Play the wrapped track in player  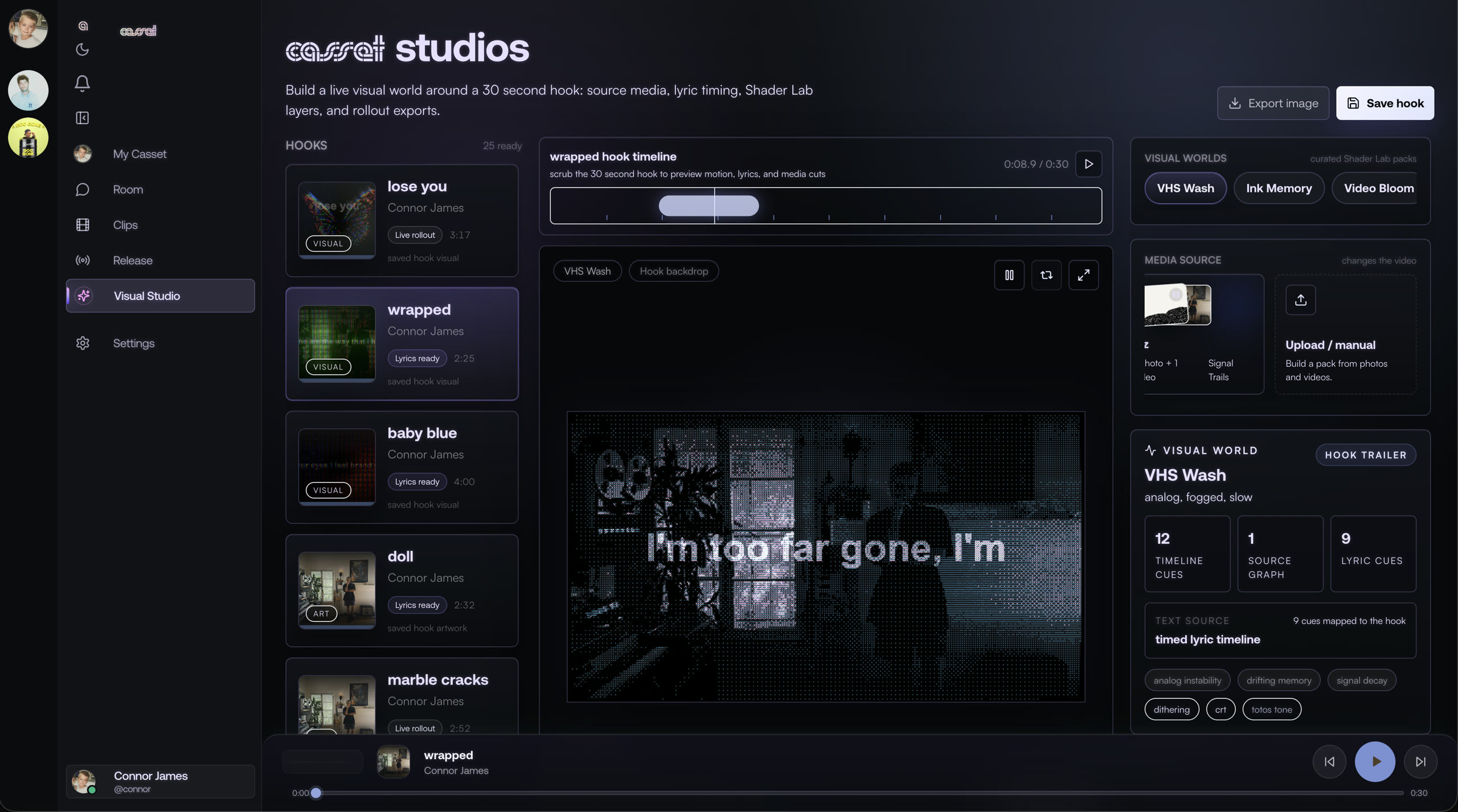[1375, 761]
